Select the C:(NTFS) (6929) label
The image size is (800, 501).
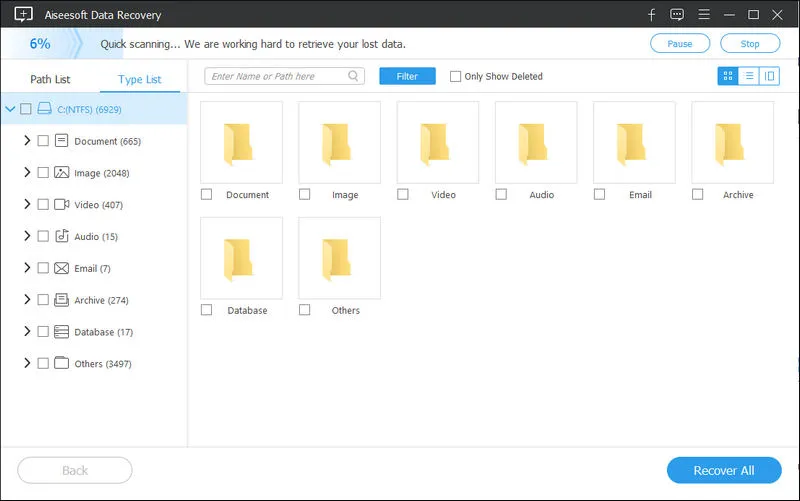pos(89,109)
